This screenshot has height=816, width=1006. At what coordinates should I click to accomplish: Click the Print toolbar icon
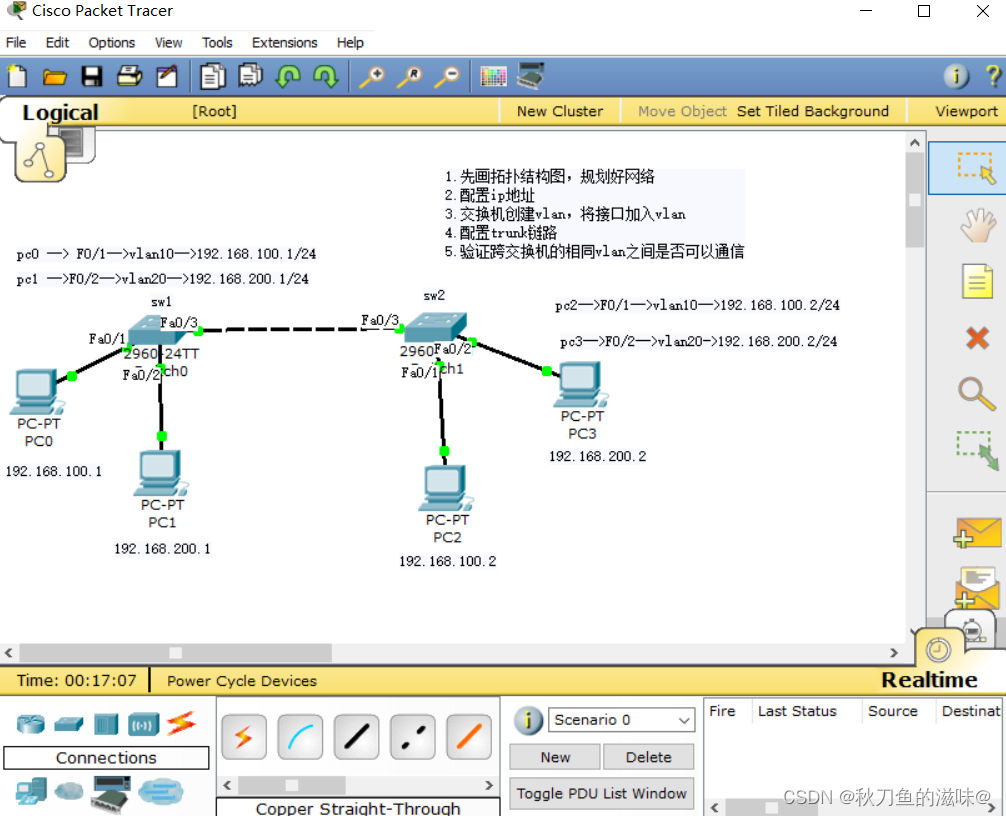(x=130, y=76)
